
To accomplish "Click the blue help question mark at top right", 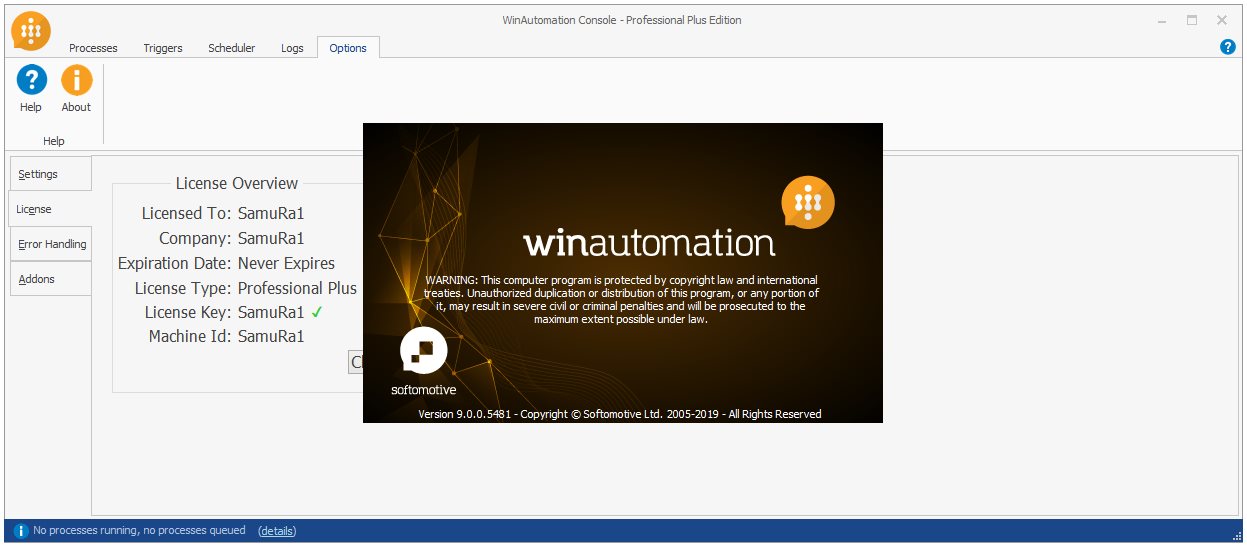I will click(1228, 47).
